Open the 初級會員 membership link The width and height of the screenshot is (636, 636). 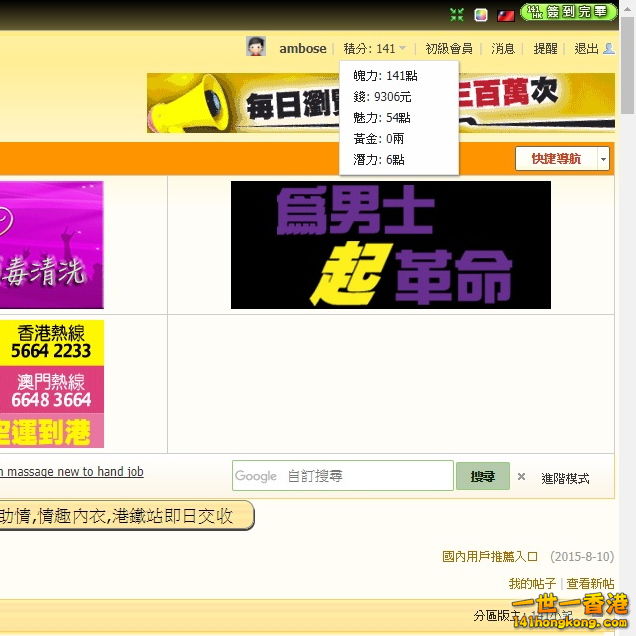click(449, 49)
